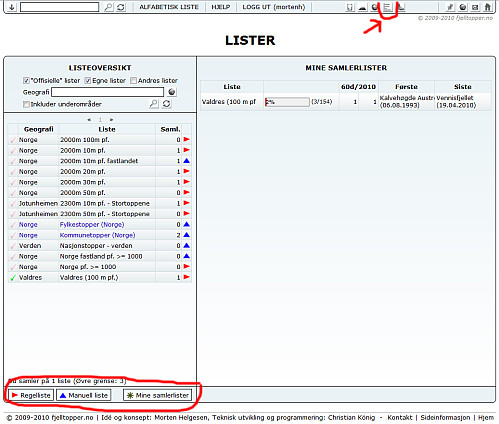Click red flag on 2000m 10m pf. row

pyautogui.click(x=187, y=150)
